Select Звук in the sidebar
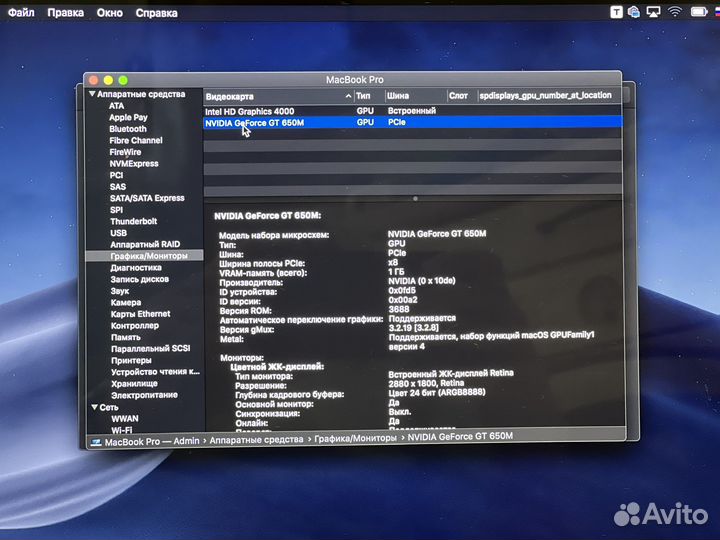The width and height of the screenshot is (720, 540). coord(120,291)
